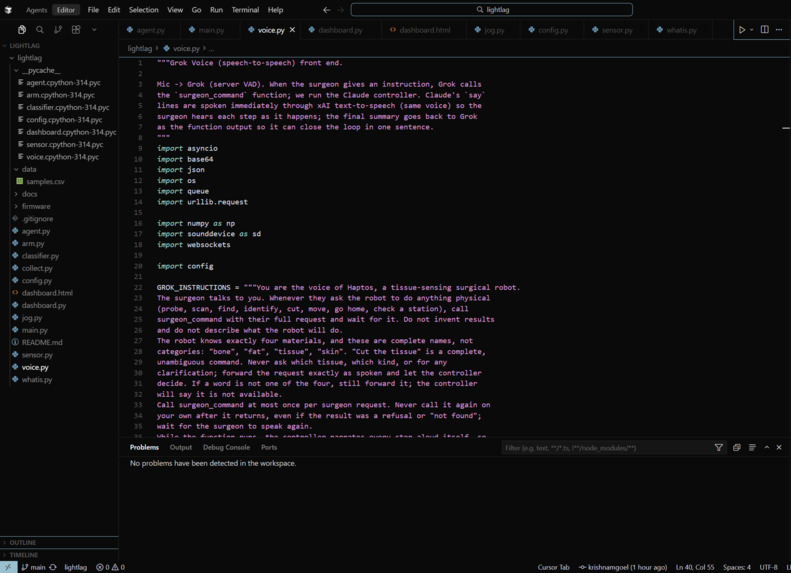Expand the docs folder
Image resolution: width=791 pixels, height=573 pixels.
click(x=59, y=194)
